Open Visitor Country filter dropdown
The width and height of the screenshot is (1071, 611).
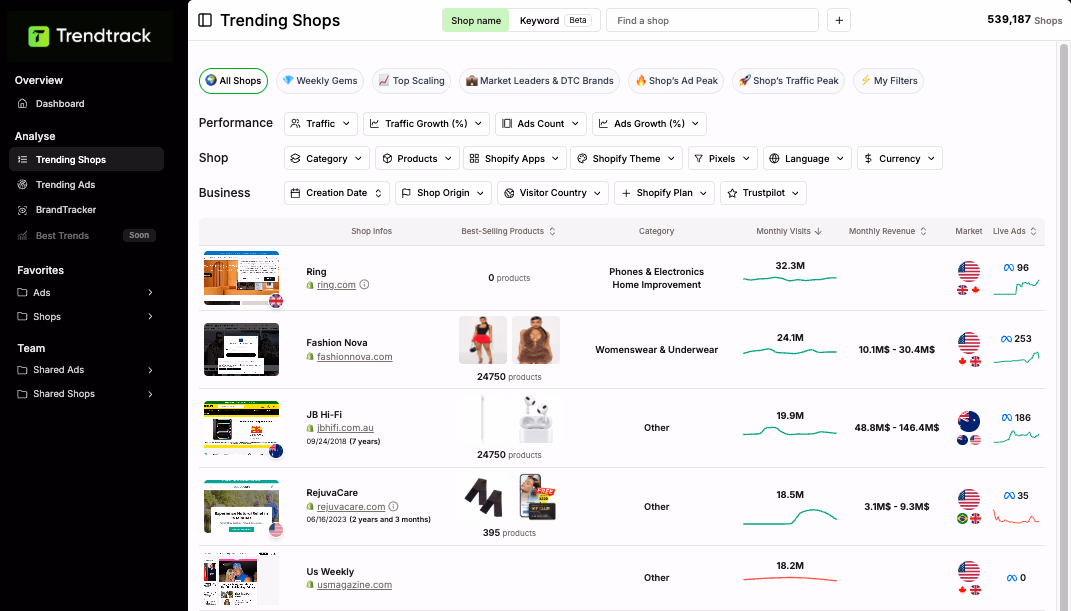coord(553,193)
